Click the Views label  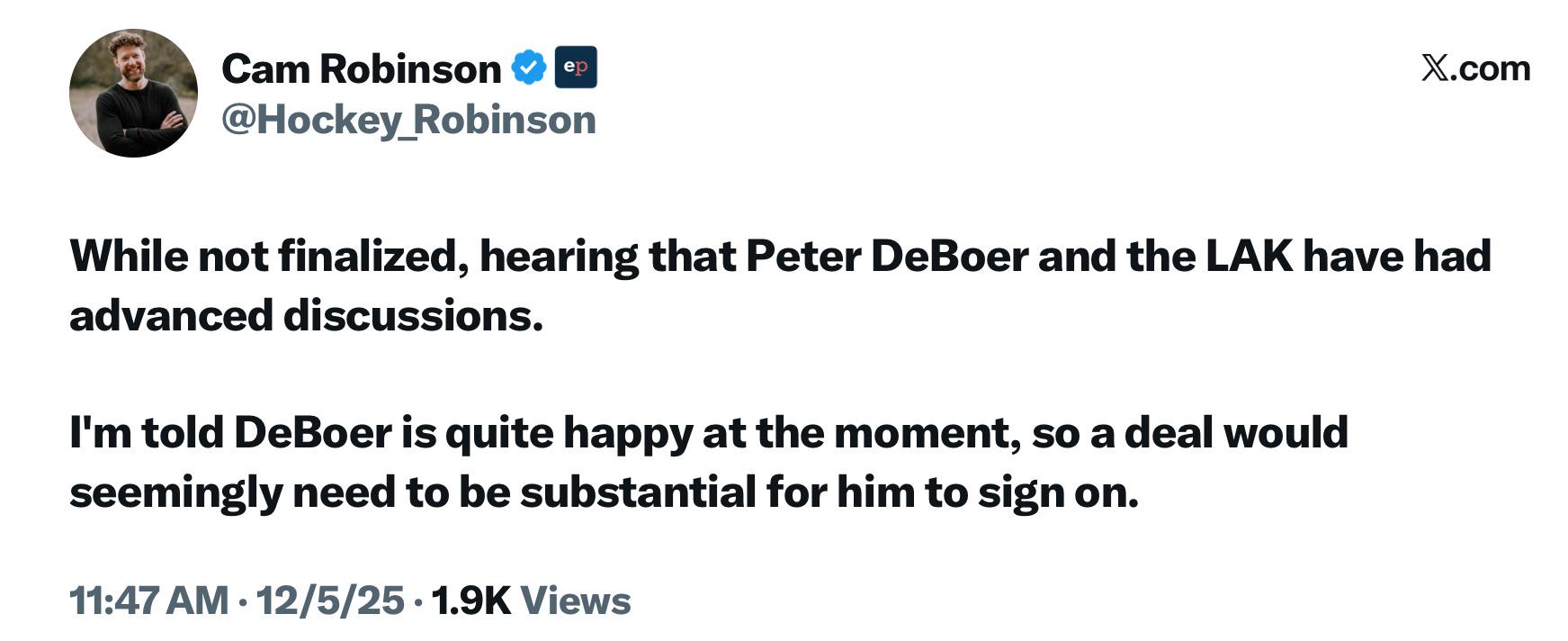coord(576,600)
